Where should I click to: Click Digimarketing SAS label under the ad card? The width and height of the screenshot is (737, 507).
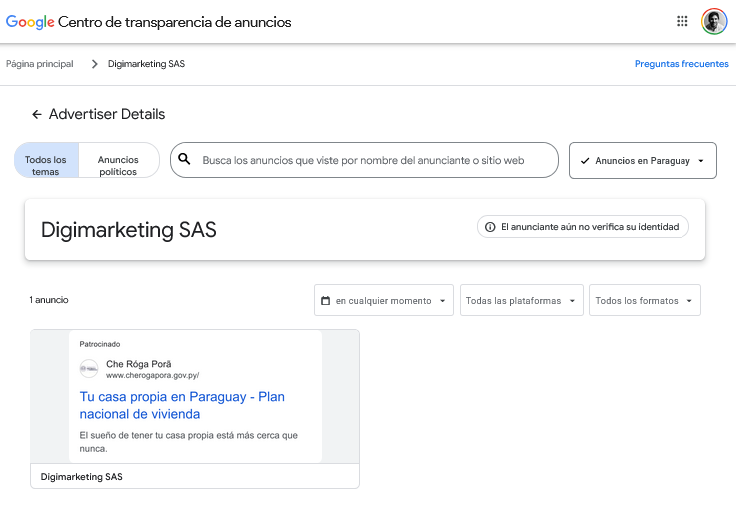click(x=81, y=476)
